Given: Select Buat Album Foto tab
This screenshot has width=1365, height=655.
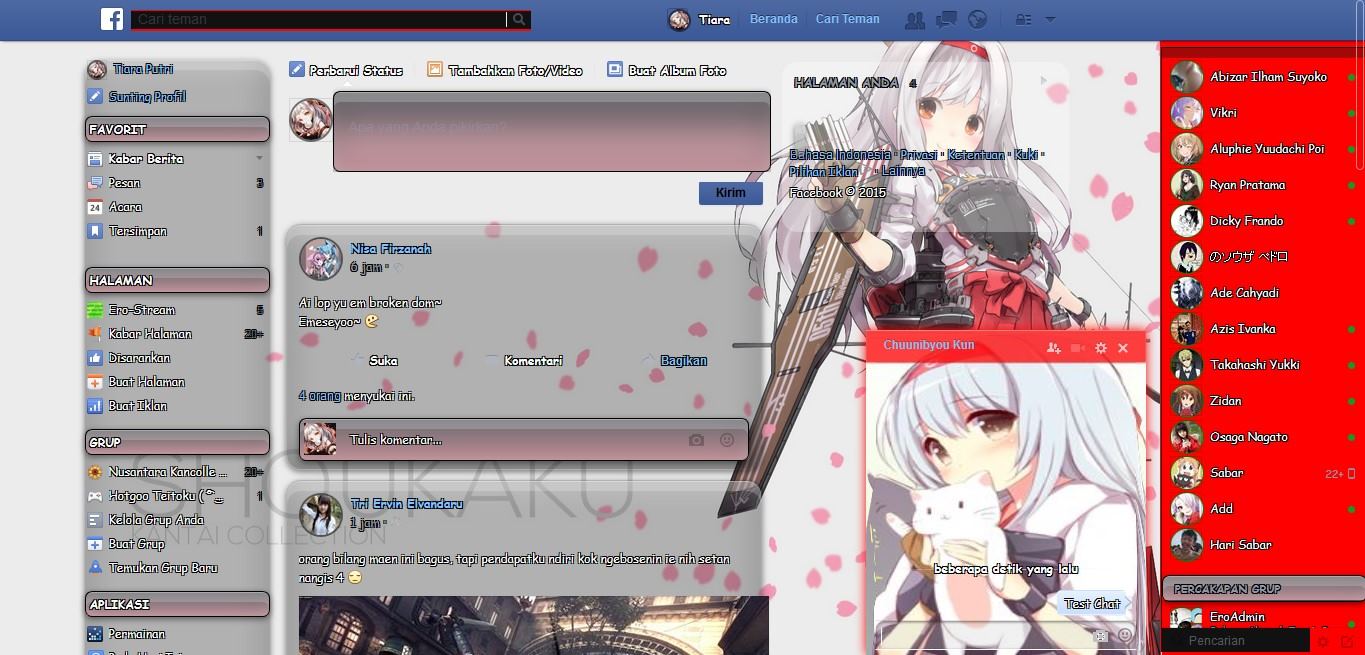Looking at the screenshot, I should 667,70.
